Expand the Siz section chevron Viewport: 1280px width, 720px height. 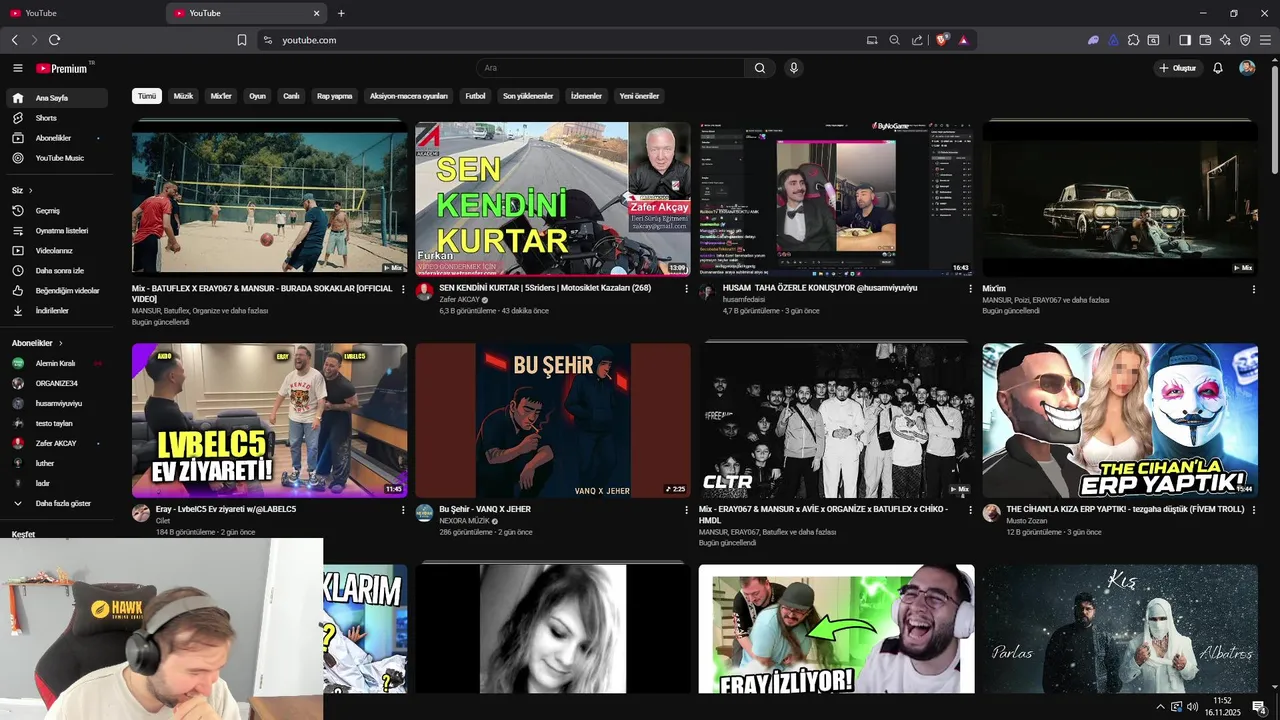click(x=30, y=190)
